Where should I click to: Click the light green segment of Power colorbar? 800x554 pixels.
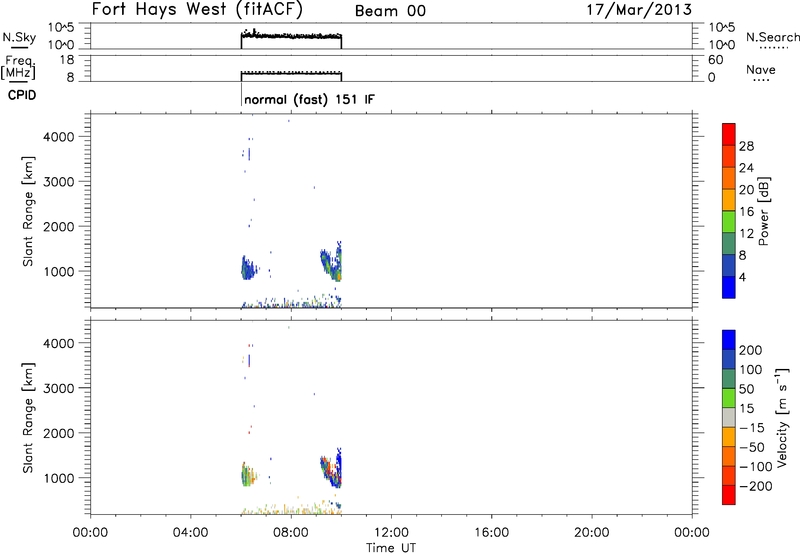point(729,222)
